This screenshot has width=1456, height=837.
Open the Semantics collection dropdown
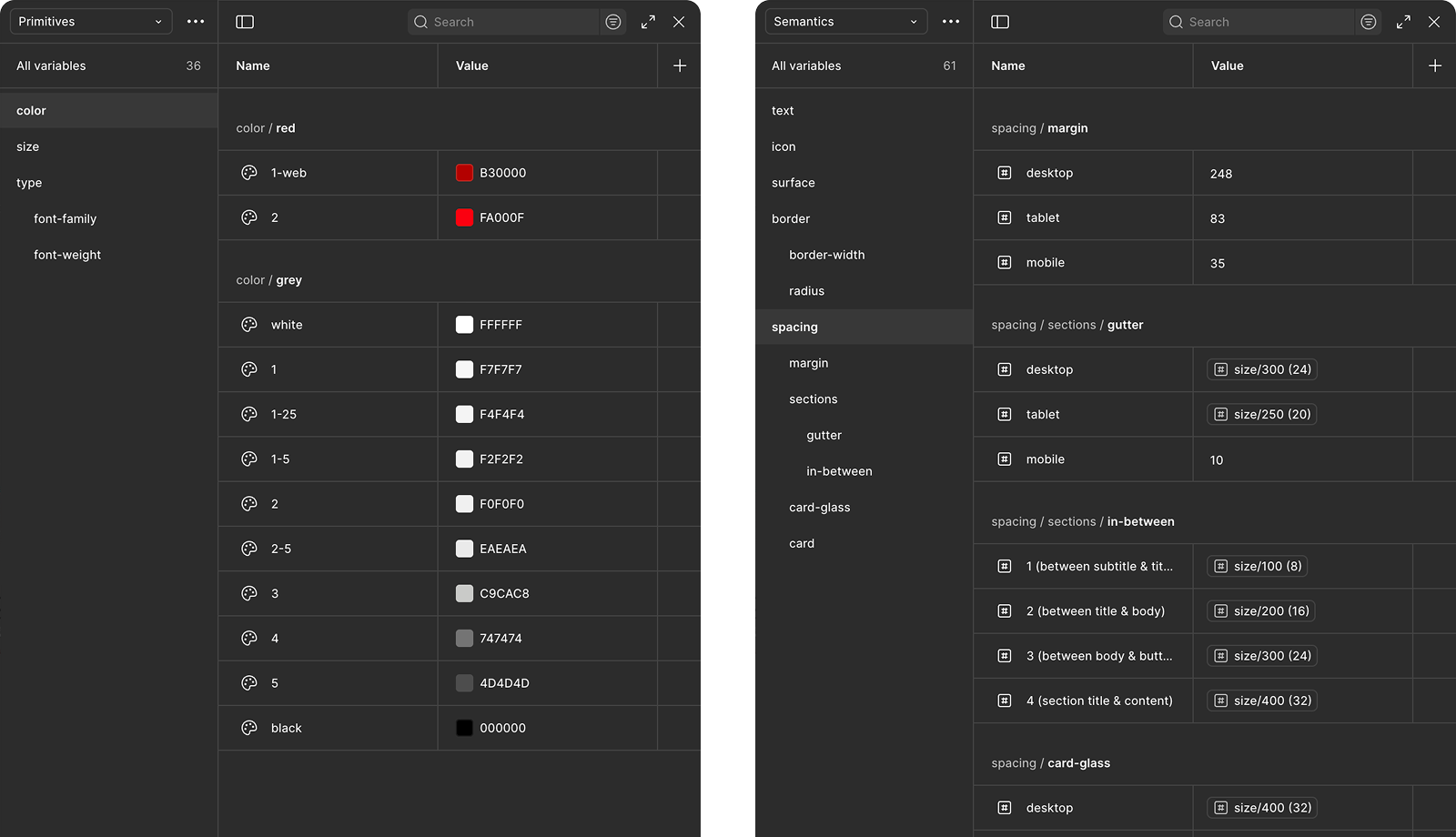tap(846, 22)
